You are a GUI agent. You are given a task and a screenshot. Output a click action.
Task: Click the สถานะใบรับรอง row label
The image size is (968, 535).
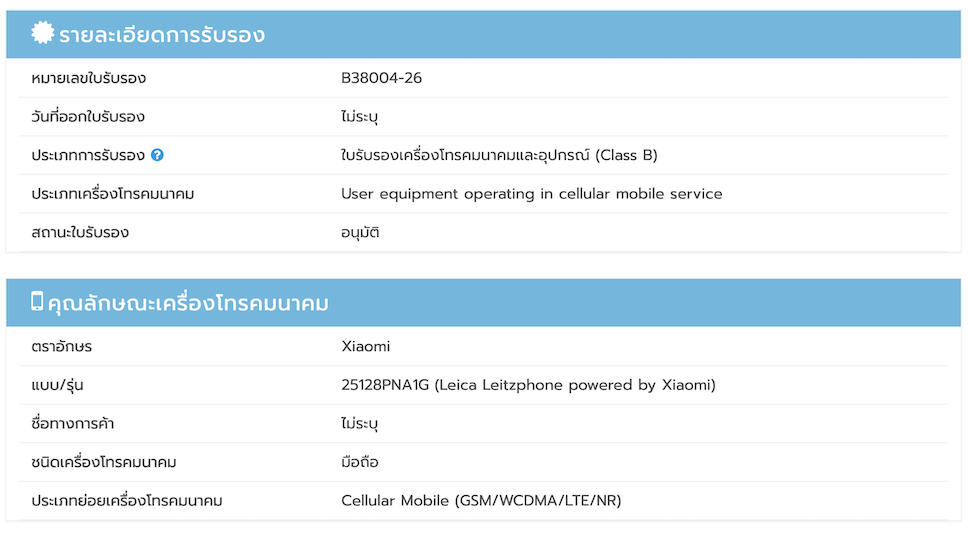point(80,233)
